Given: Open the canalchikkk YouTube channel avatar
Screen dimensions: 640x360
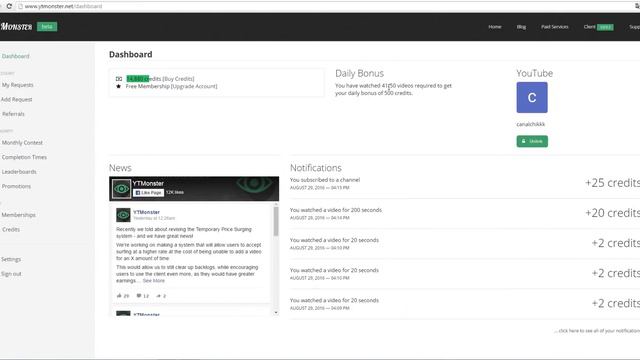Looking at the screenshot, I should pos(532,98).
